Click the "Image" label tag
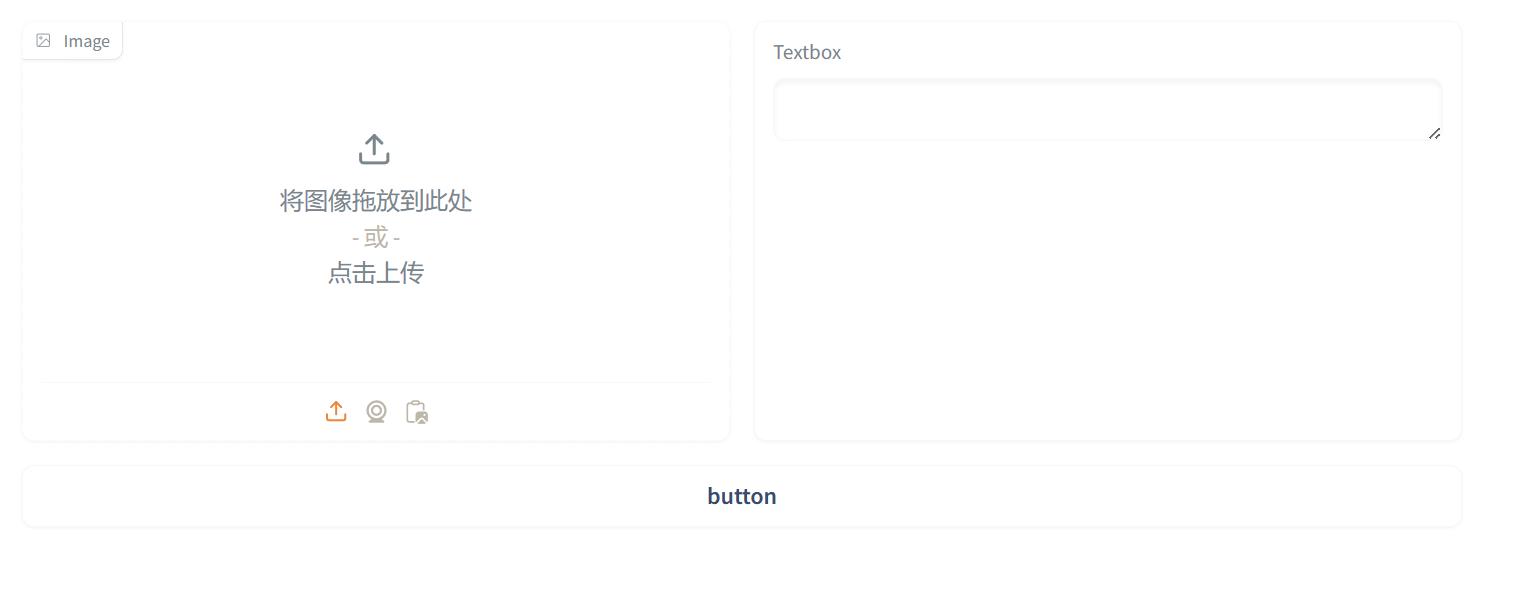The height and width of the screenshot is (594, 1522). click(x=72, y=41)
